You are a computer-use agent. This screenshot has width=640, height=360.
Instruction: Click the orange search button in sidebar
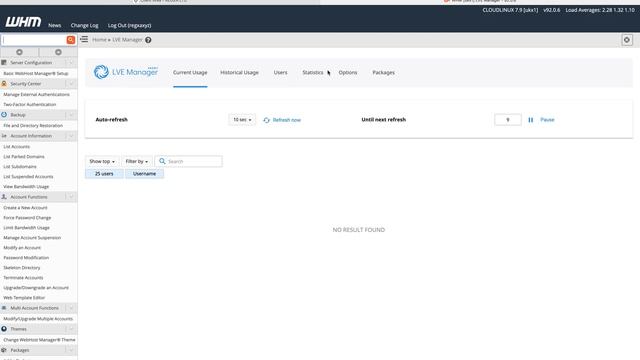[71, 40]
